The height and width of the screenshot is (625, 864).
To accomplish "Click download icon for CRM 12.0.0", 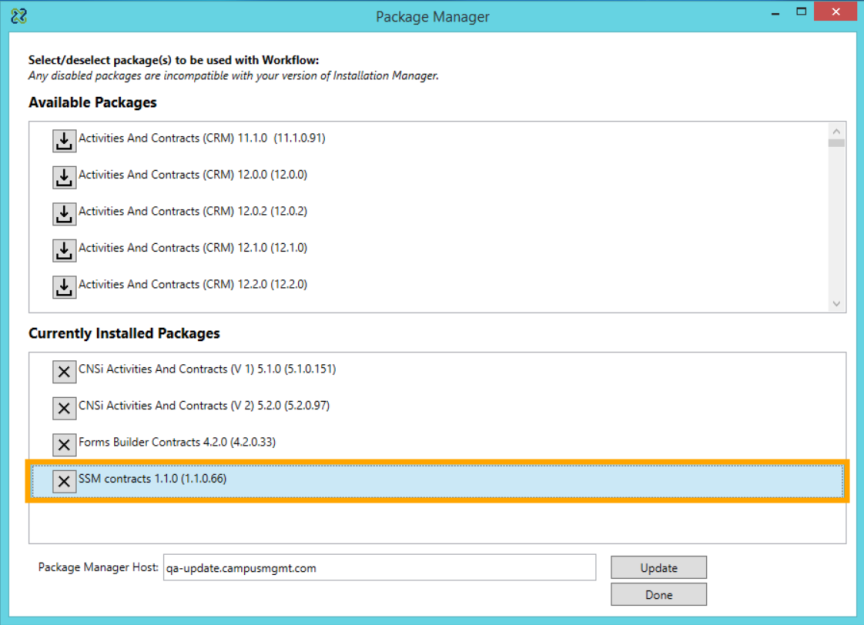I will tap(64, 177).
